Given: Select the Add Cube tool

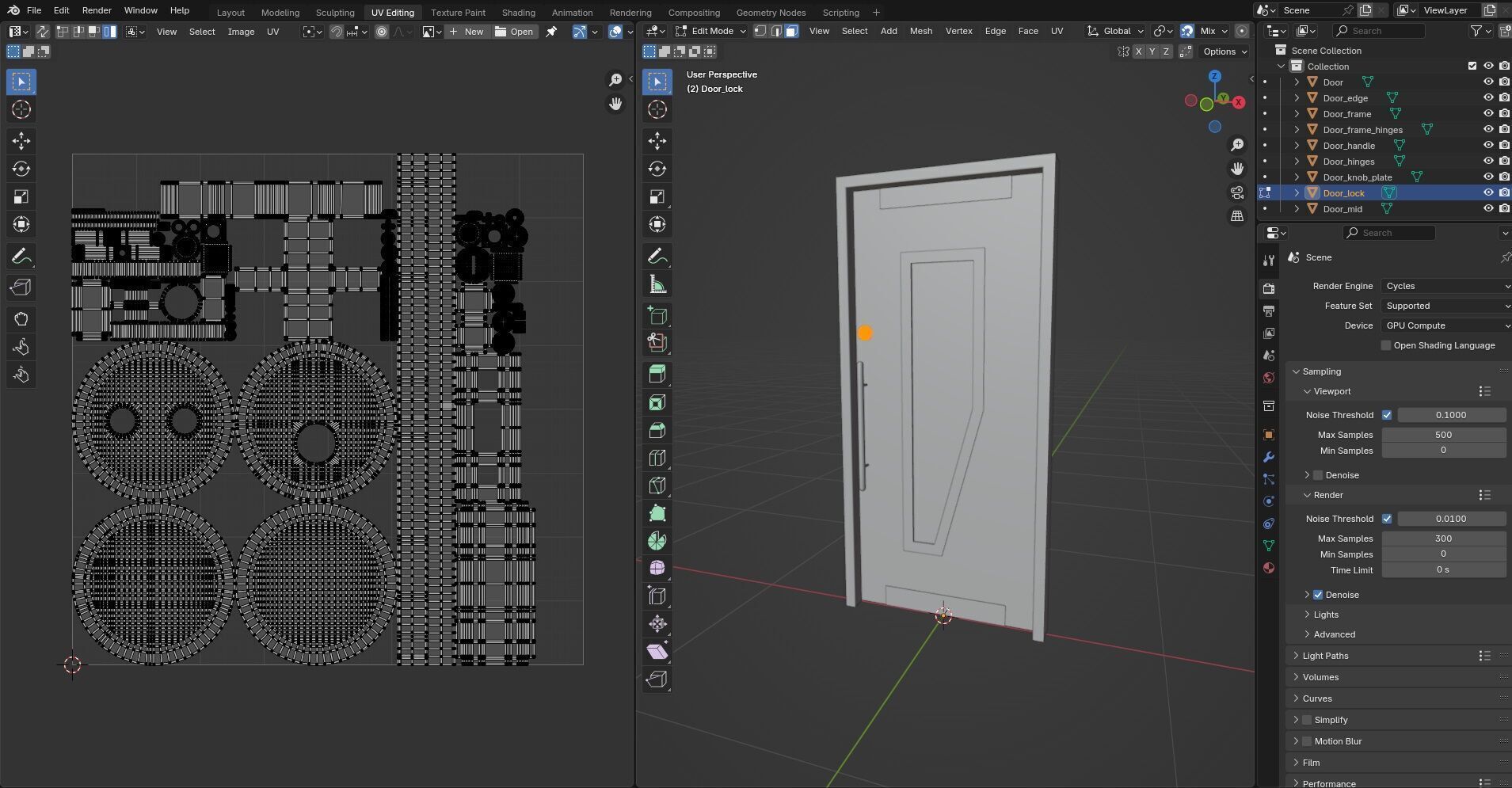Looking at the screenshot, I should tap(657, 315).
